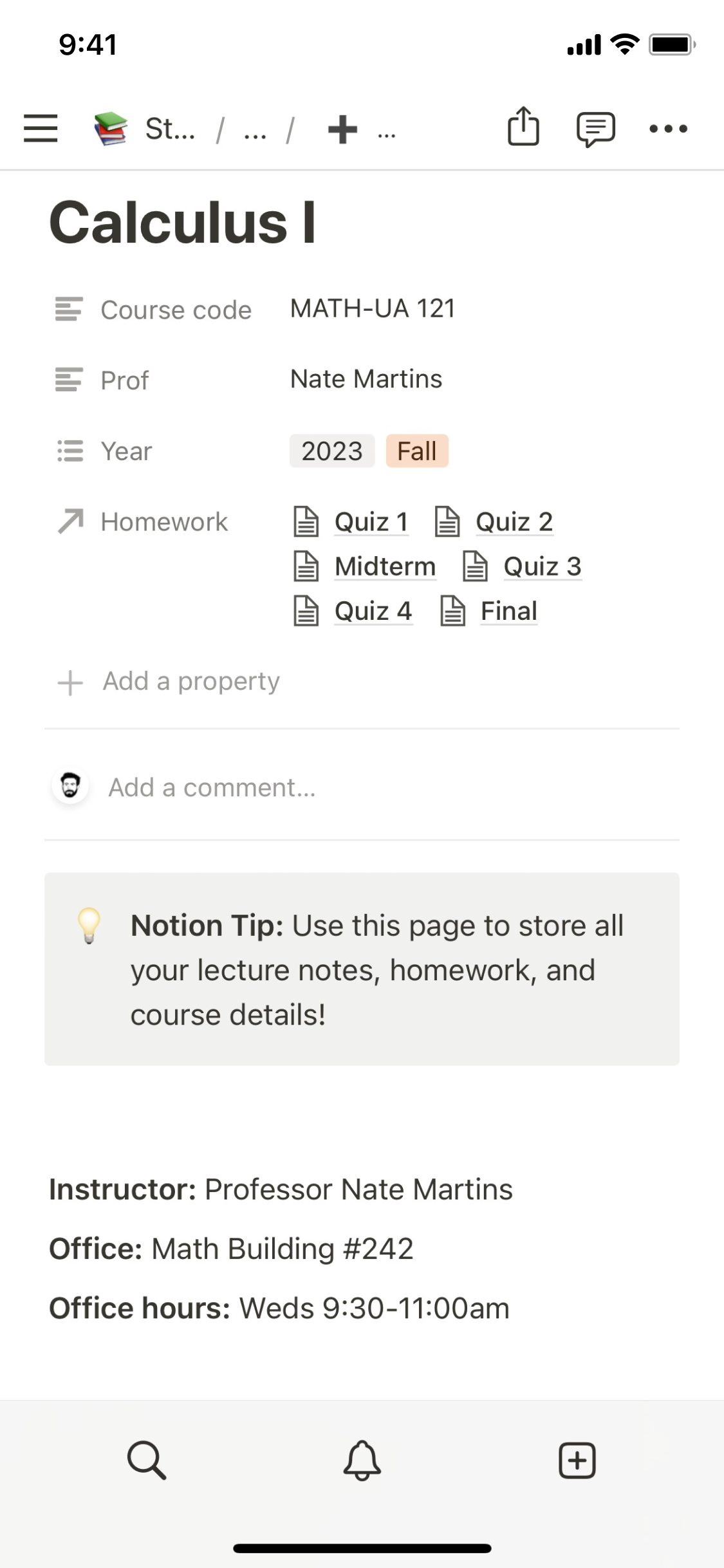Open the Quiz 3 page link

click(x=542, y=566)
